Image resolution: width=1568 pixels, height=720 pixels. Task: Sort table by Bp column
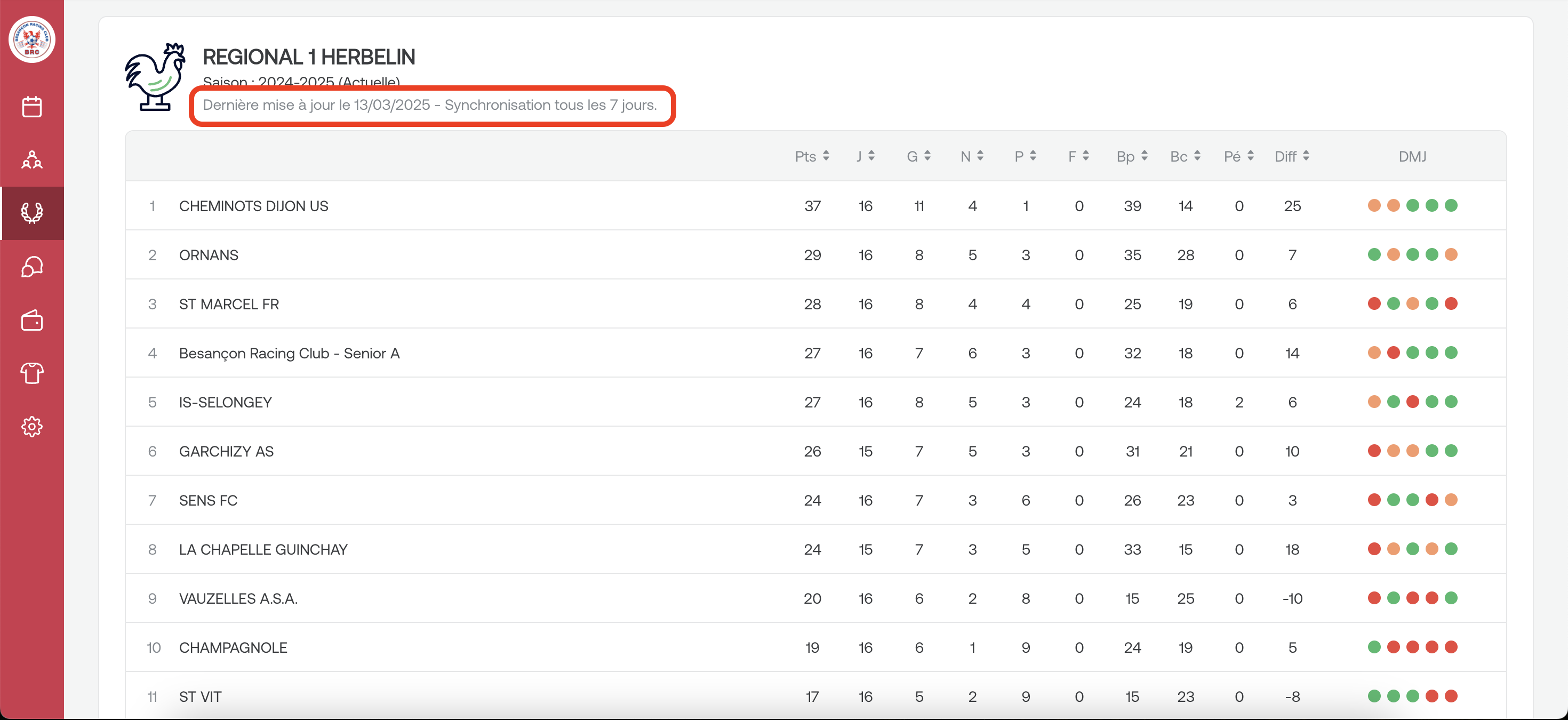tap(1132, 156)
